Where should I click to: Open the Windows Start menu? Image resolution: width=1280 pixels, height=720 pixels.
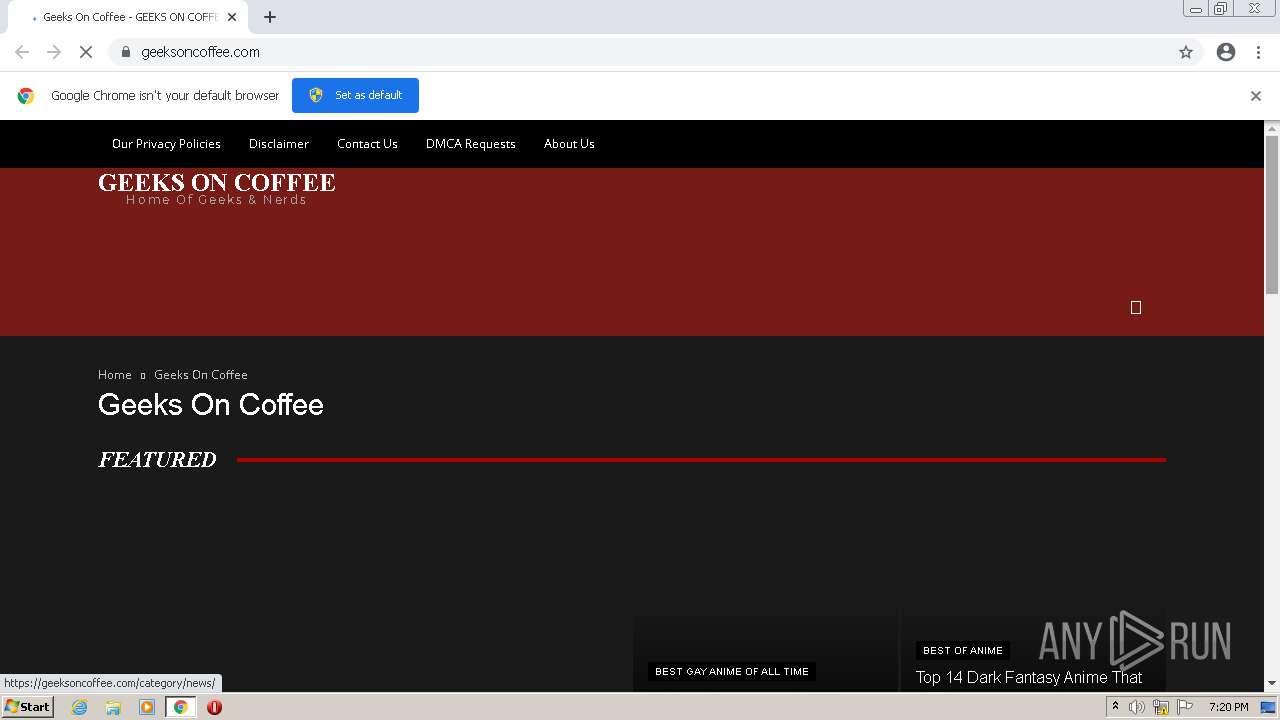tap(27, 707)
